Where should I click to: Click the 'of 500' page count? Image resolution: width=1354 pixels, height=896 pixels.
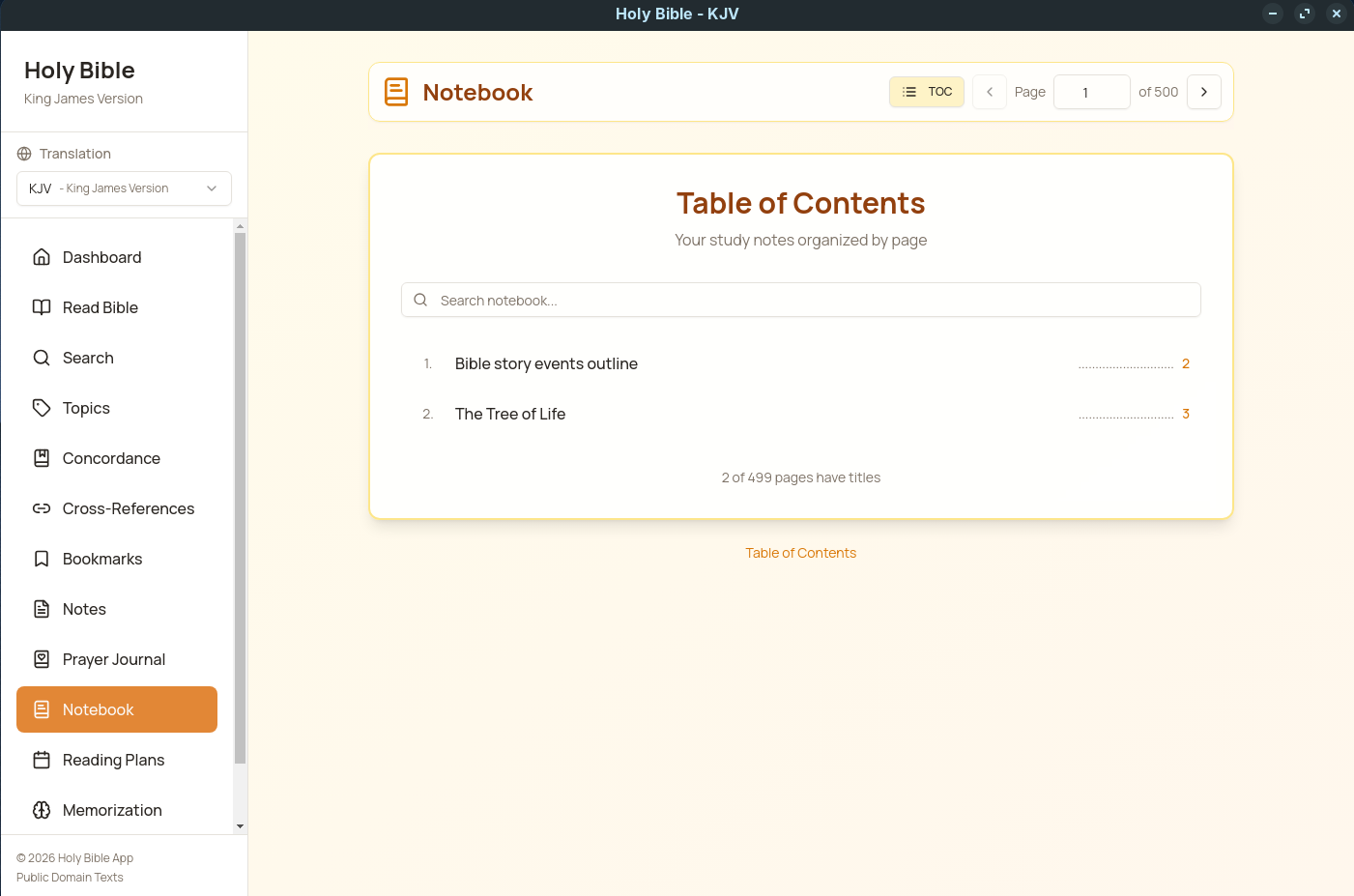click(1158, 92)
